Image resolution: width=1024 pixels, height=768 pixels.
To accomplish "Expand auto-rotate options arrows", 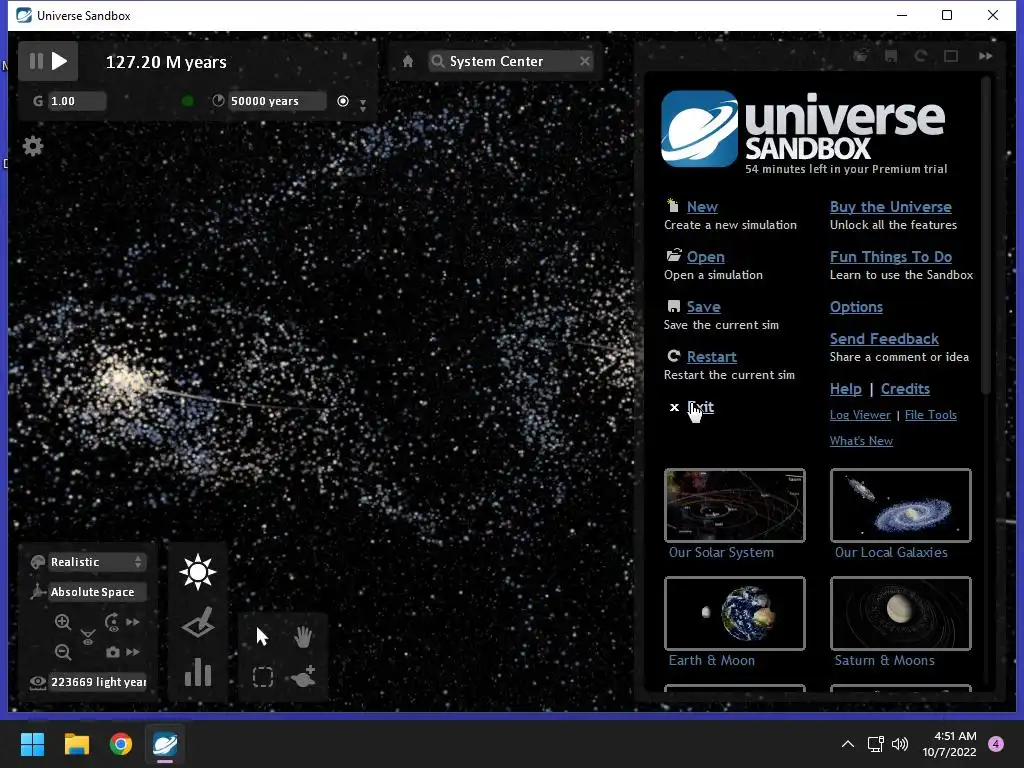I will tap(133, 622).
